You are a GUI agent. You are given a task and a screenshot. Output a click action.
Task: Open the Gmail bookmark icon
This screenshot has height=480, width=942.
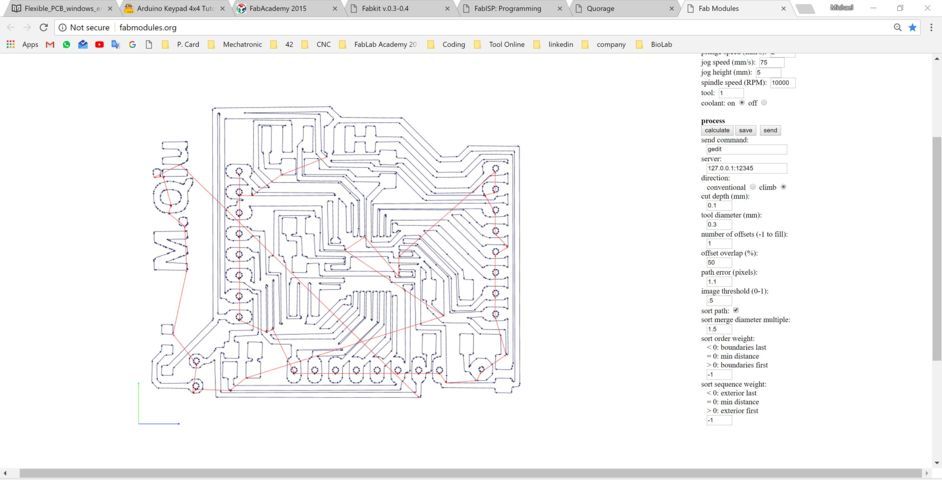click(x=50, y=44)
